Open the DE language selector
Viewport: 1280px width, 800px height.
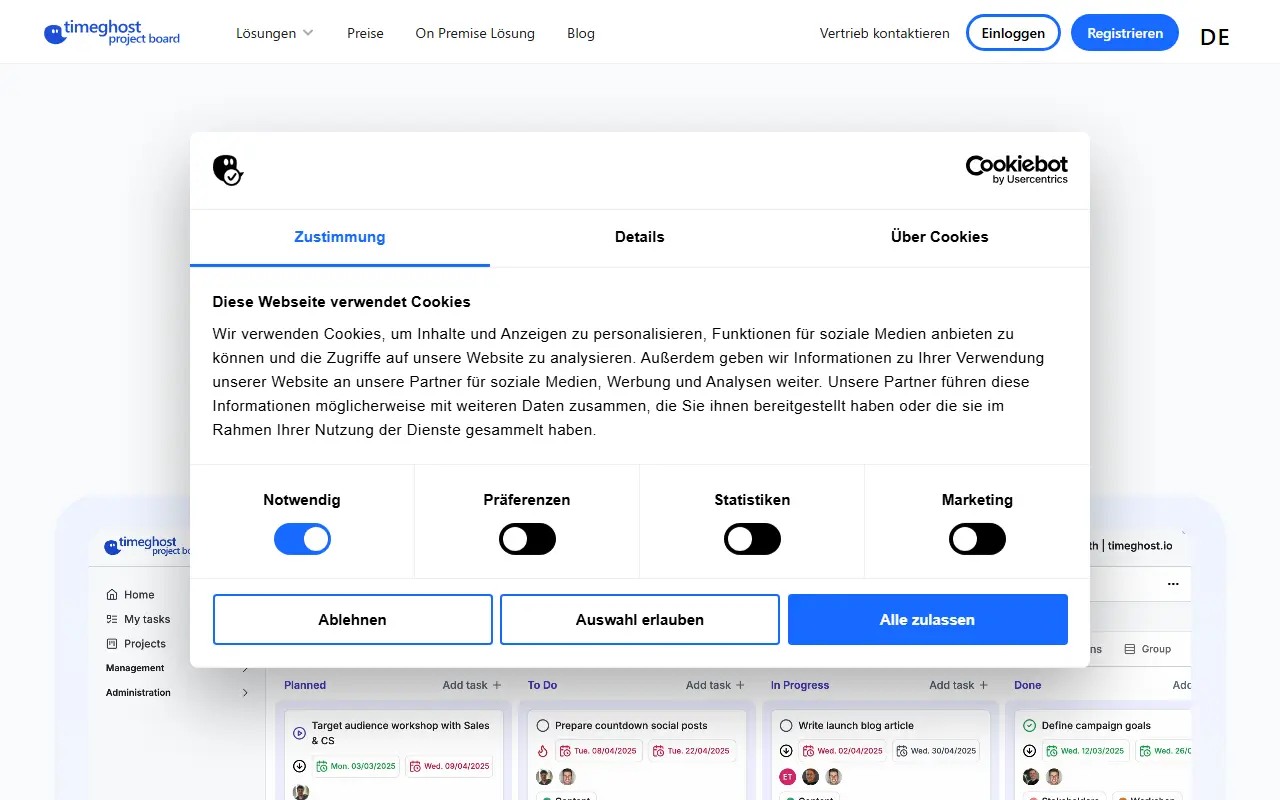click(x=1215, y=37)
